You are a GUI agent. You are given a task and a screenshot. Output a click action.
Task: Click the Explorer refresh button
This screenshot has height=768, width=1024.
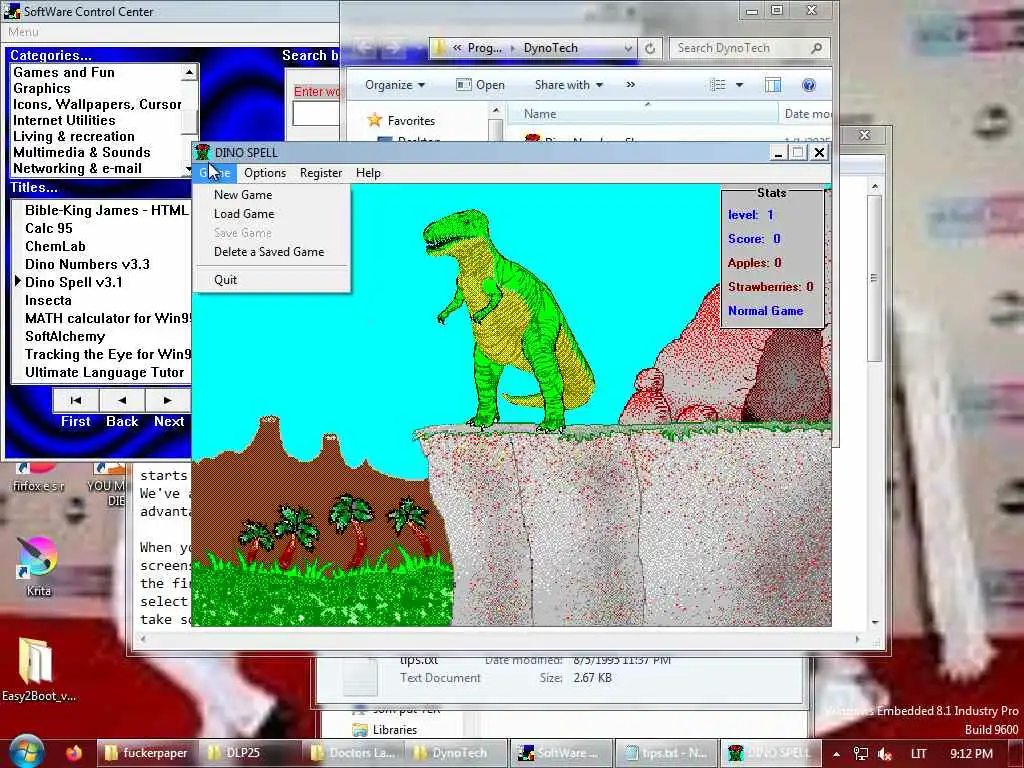[650, 48]
